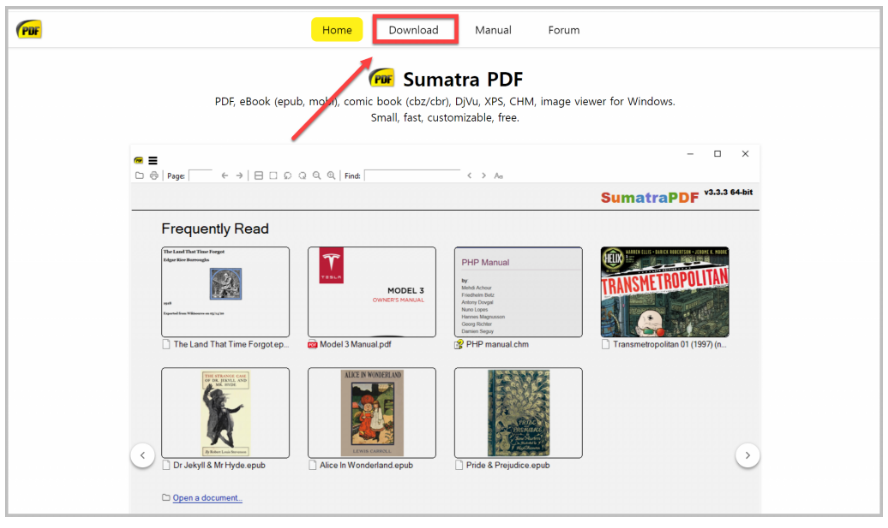
Task: Click the SumatraPDF colorful logo text
Action: 650,197
